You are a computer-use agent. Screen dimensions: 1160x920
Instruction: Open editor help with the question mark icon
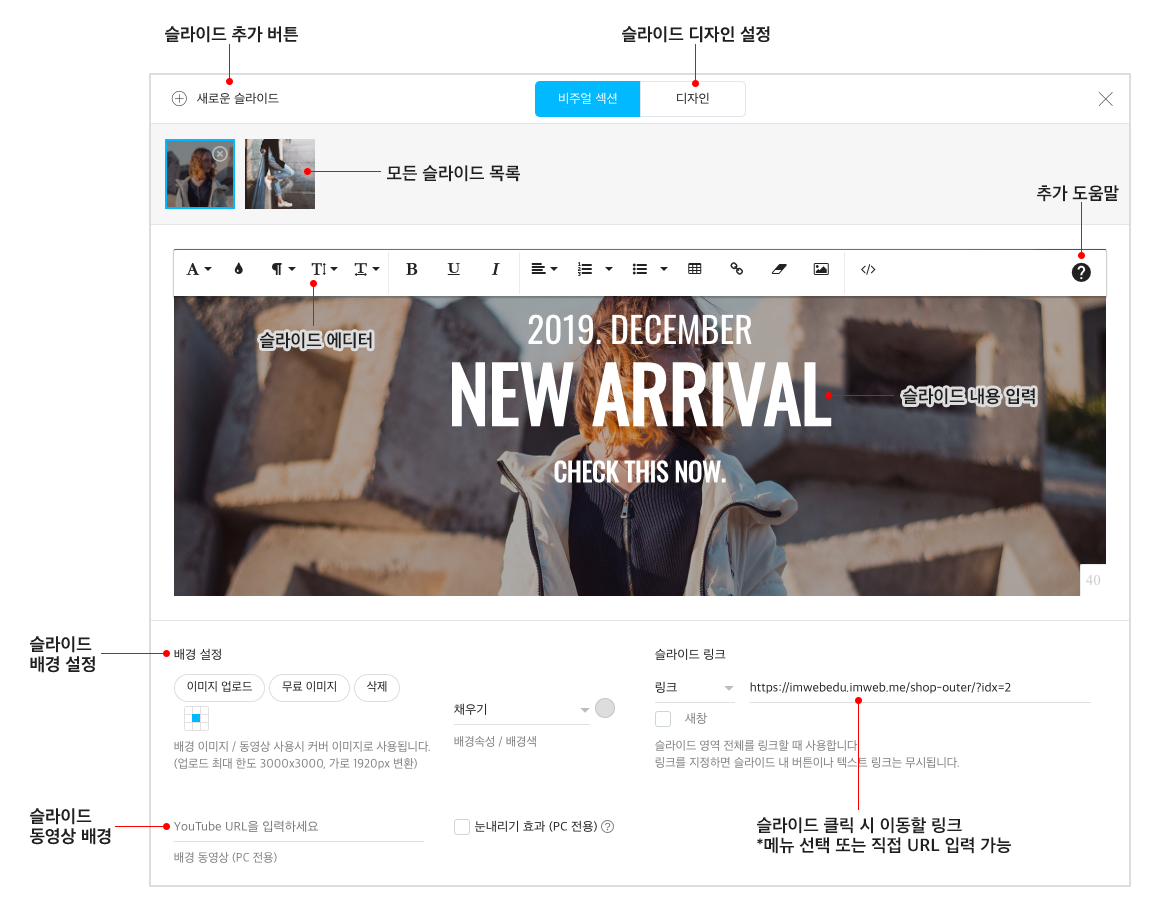coord(1081,272)
